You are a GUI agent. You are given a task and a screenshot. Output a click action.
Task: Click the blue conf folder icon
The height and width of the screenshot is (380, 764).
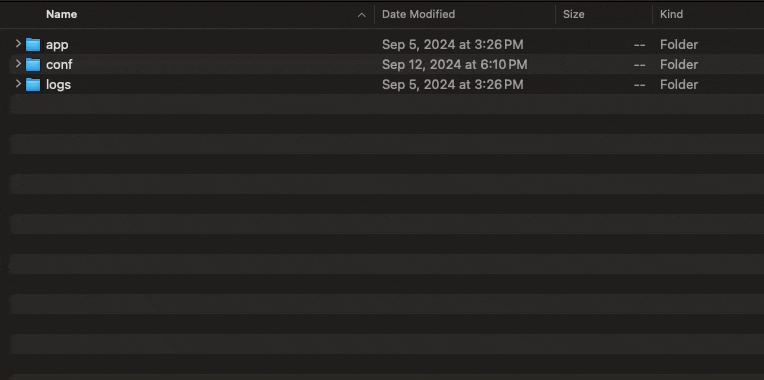coord(33,64)
